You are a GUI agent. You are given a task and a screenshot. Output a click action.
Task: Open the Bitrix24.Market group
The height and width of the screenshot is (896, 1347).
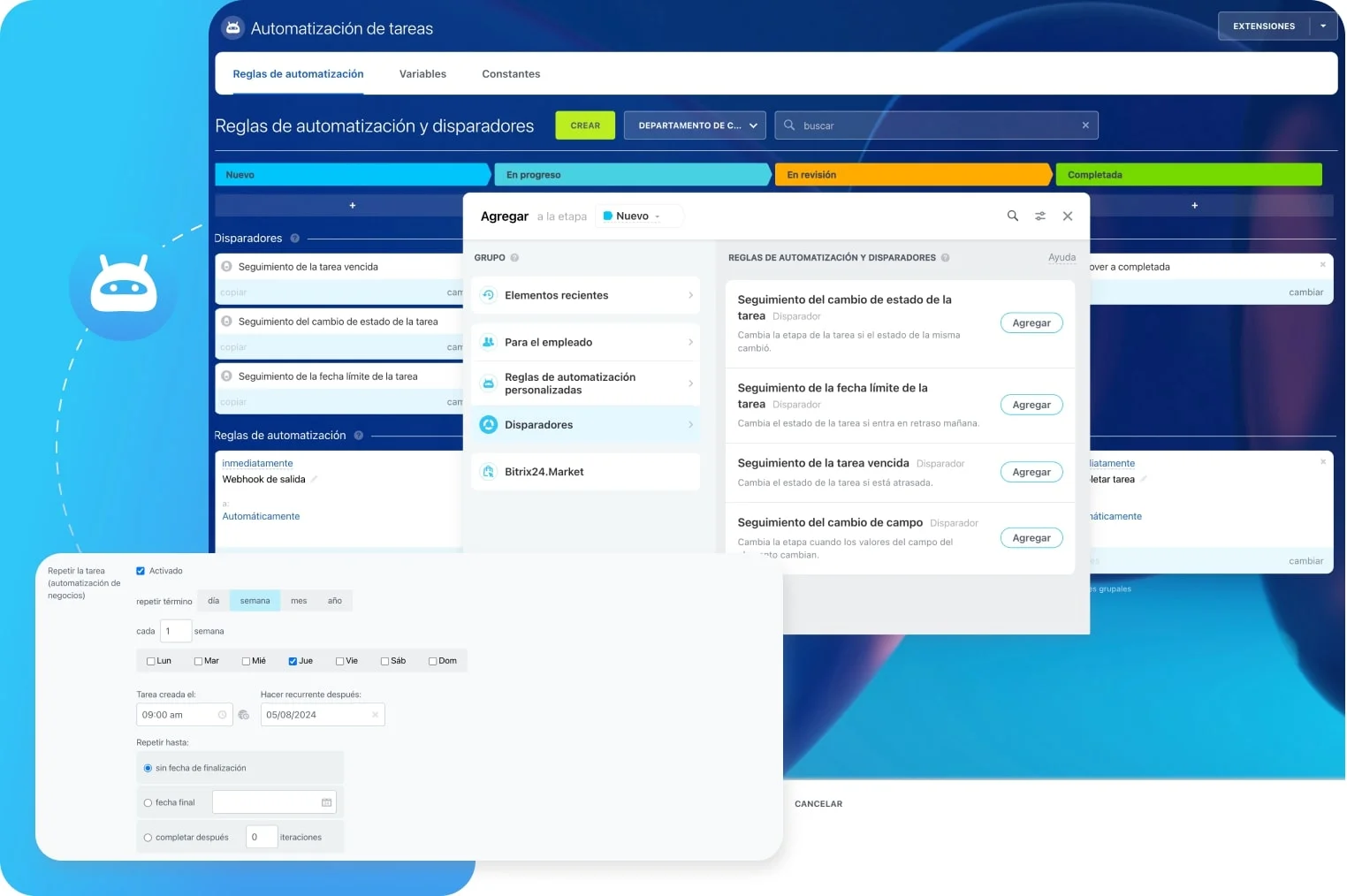click(544, 471)
